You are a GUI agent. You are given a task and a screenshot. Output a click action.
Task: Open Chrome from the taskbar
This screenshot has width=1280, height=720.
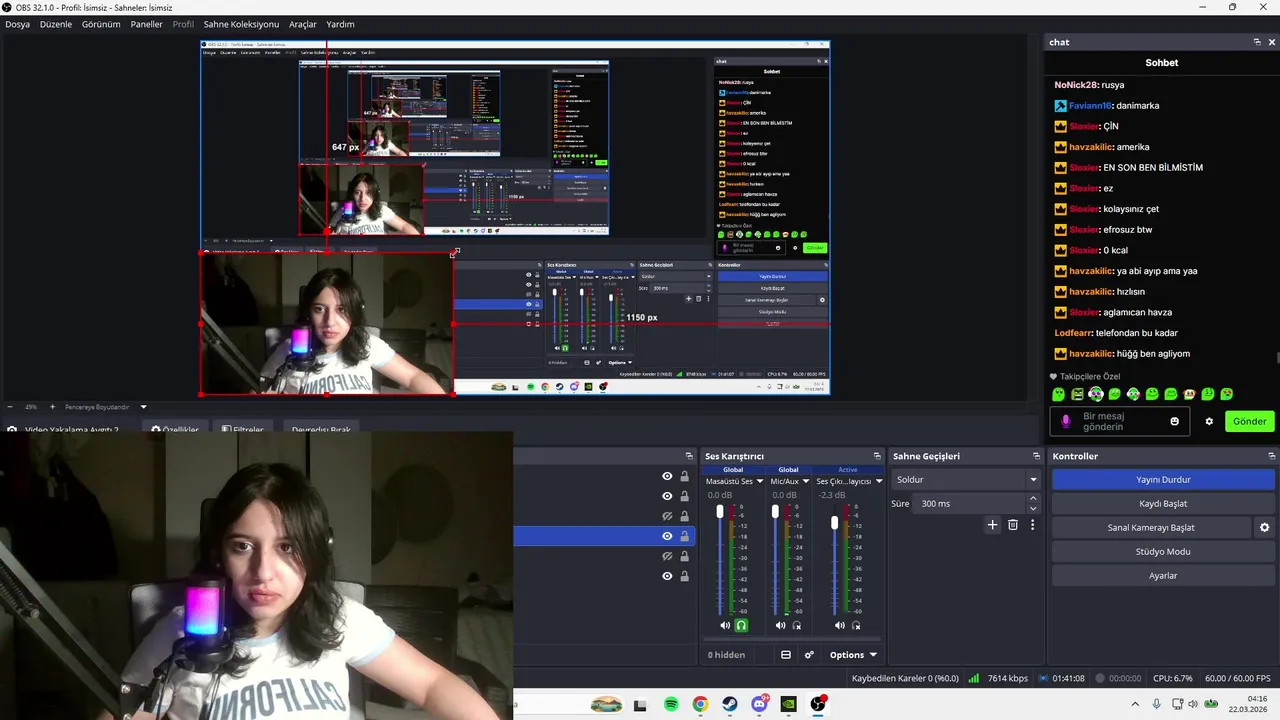[700, 705]
